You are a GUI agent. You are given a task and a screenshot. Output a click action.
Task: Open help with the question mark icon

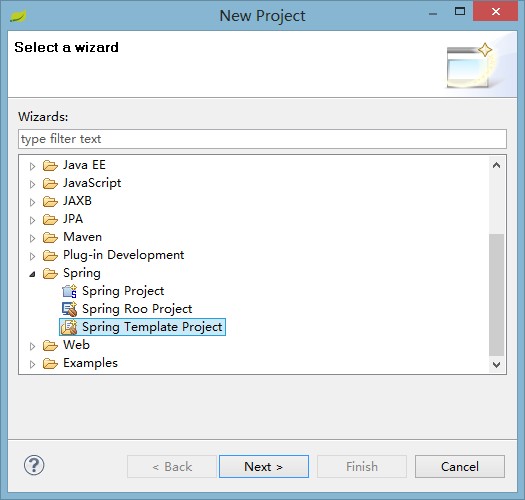34,465
